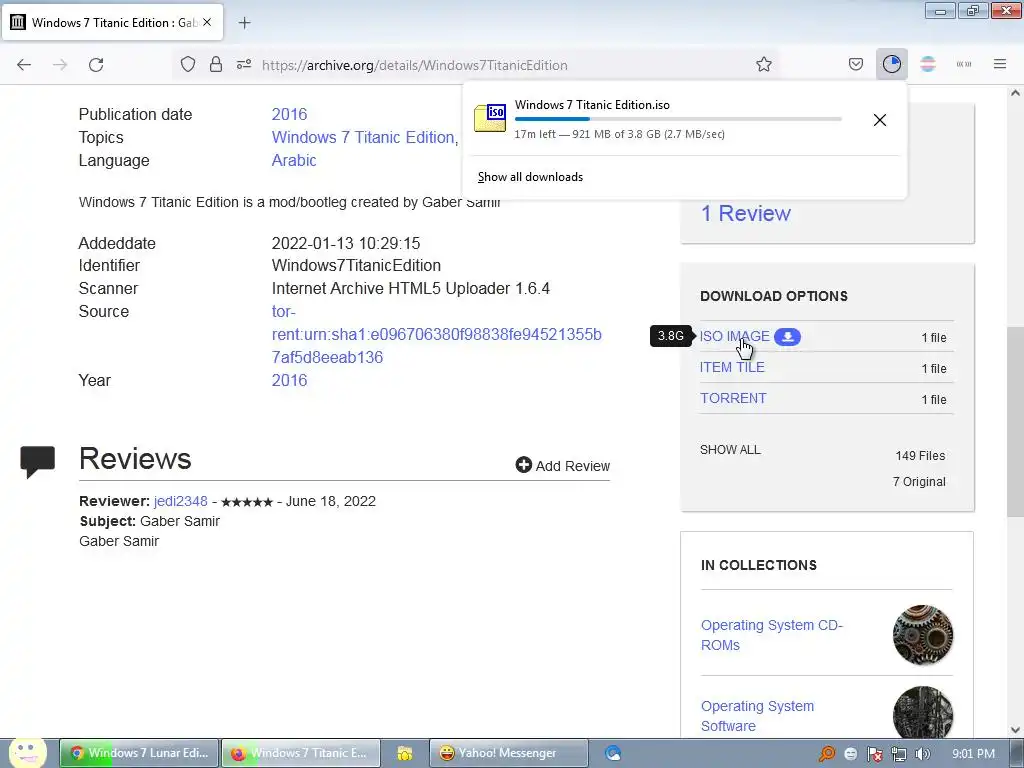Click the download progress bar
This screenshot has height=768, width=1024.
(678, 119)
